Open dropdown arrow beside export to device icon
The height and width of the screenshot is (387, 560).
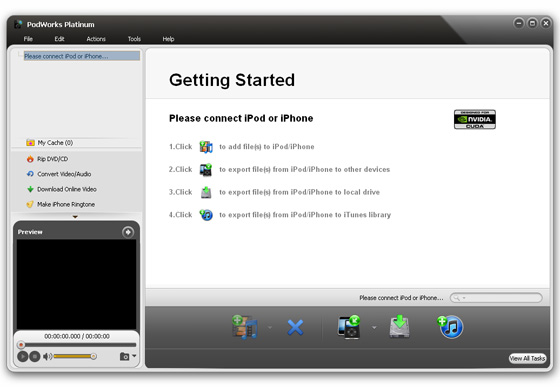pyautogui.click(x=374, y=327)
